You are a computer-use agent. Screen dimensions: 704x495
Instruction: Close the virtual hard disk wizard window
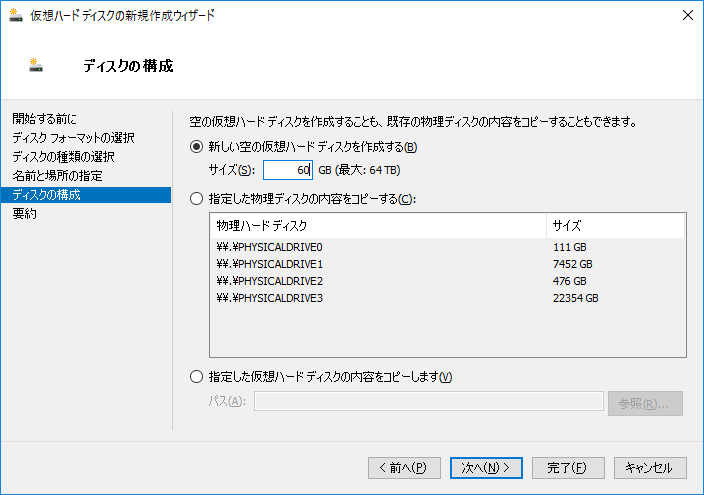pos(687,15)
